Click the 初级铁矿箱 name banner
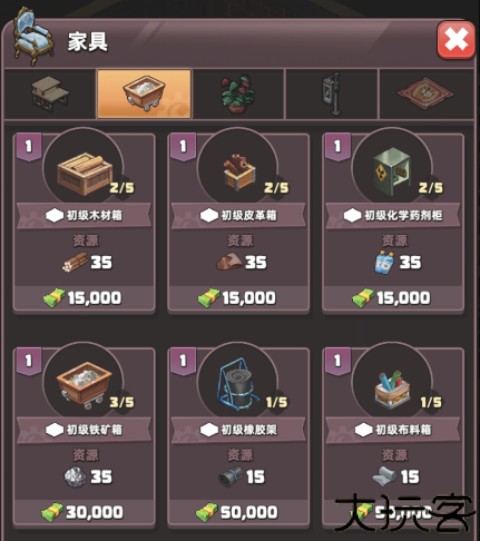This screenshot has width=480, height=541. 84,430
